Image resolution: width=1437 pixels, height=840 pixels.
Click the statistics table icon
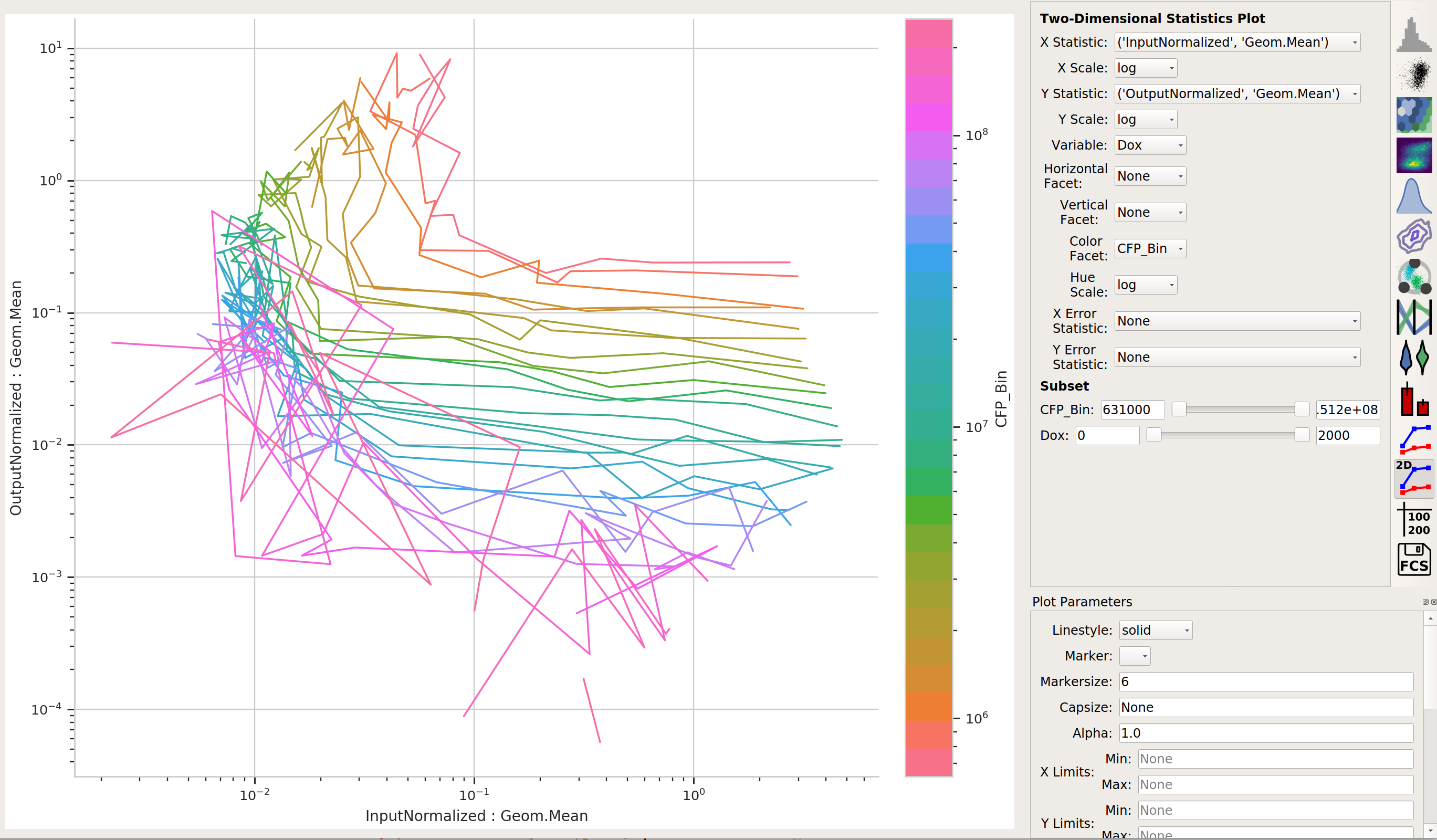[x=1413, y=520]
